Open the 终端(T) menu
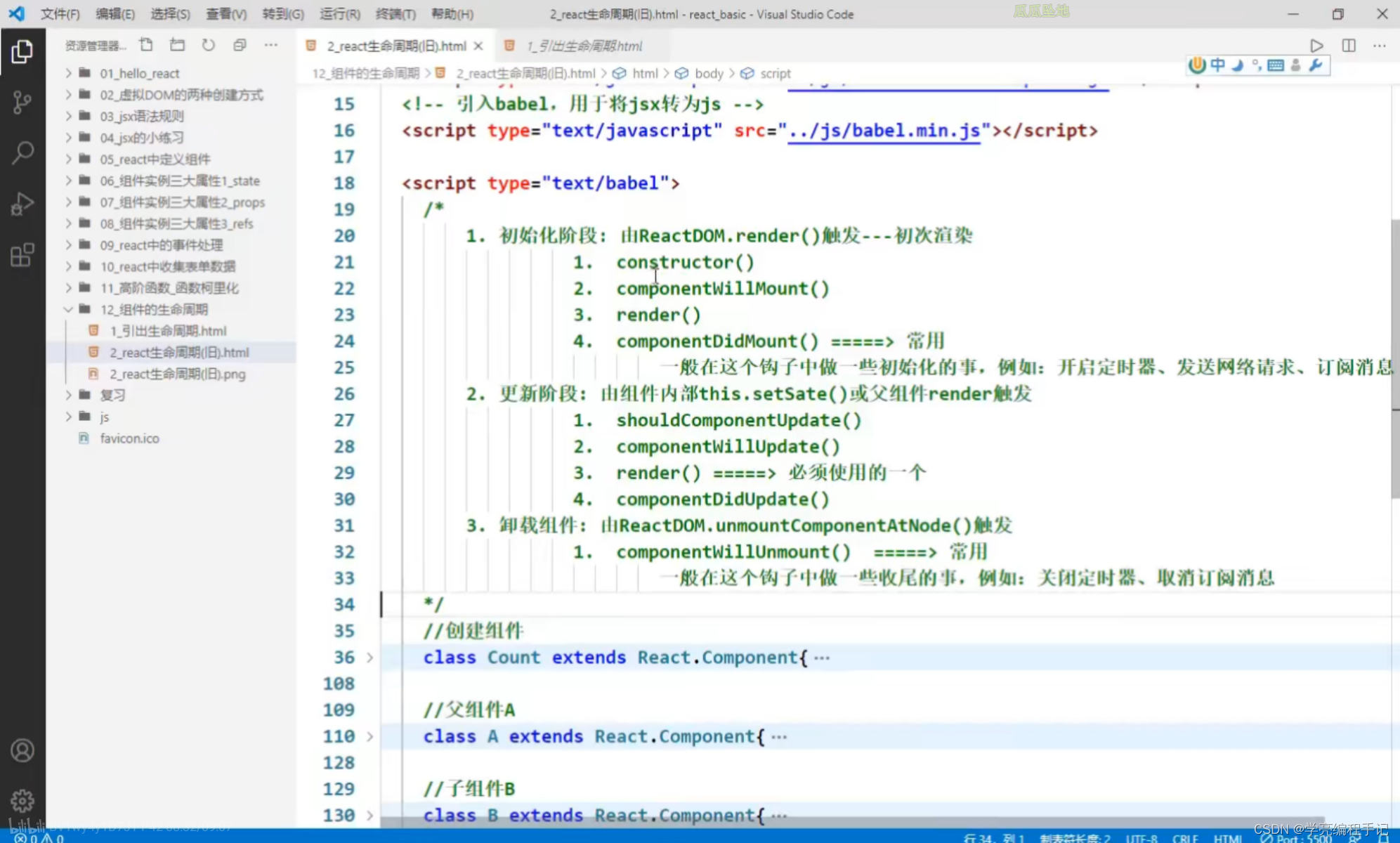This screenshot has width=1400, height=843. (395, 14)
